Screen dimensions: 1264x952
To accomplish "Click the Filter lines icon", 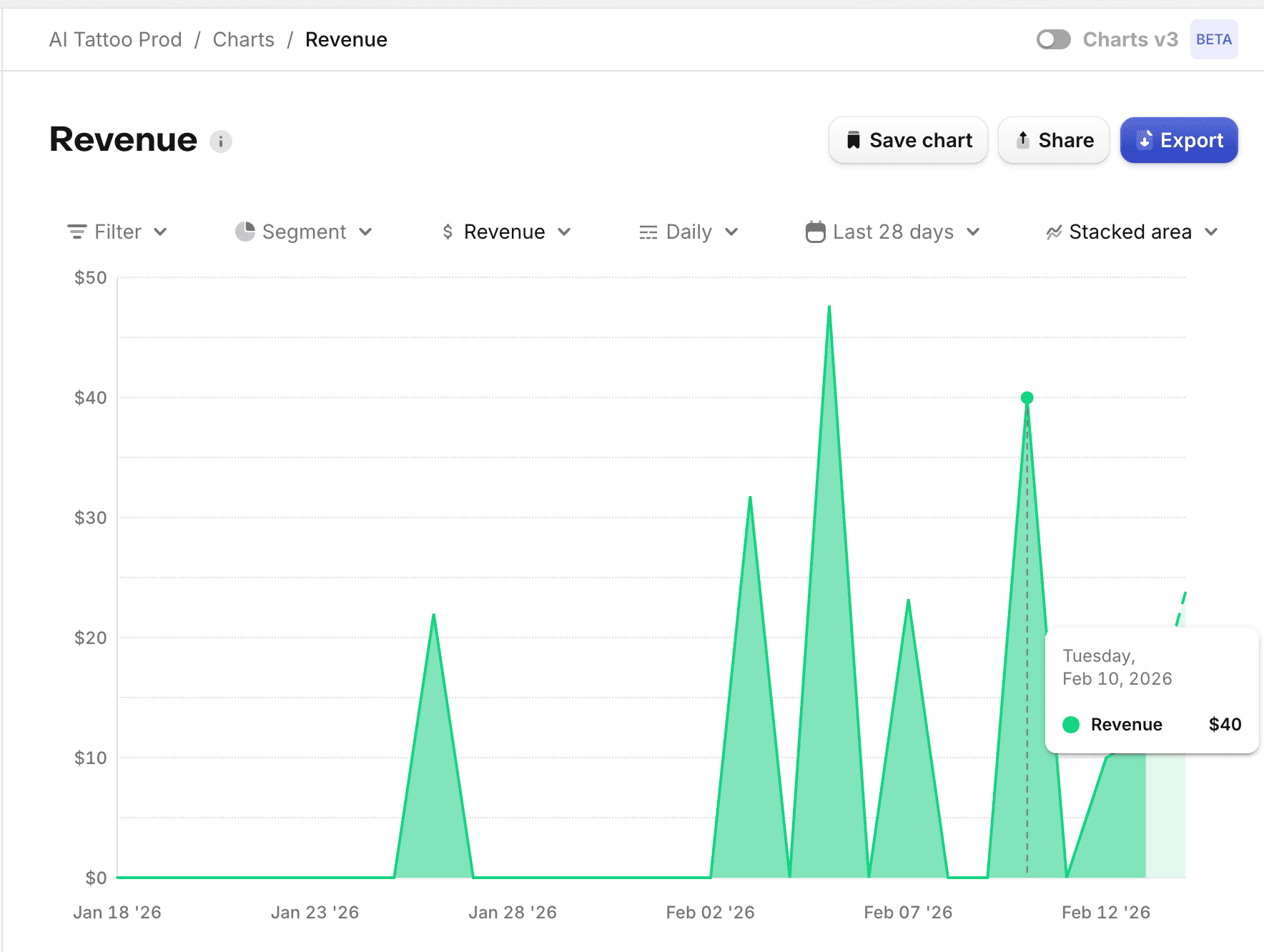I will tap(76, 232).
